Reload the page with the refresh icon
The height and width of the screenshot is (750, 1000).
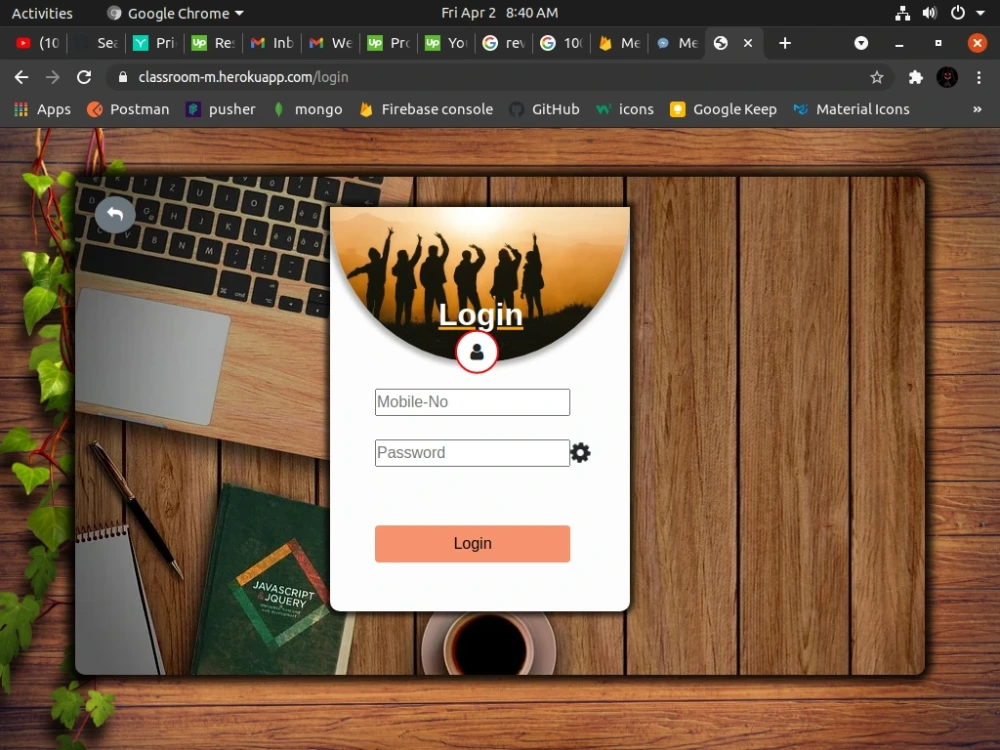[84, 77]
